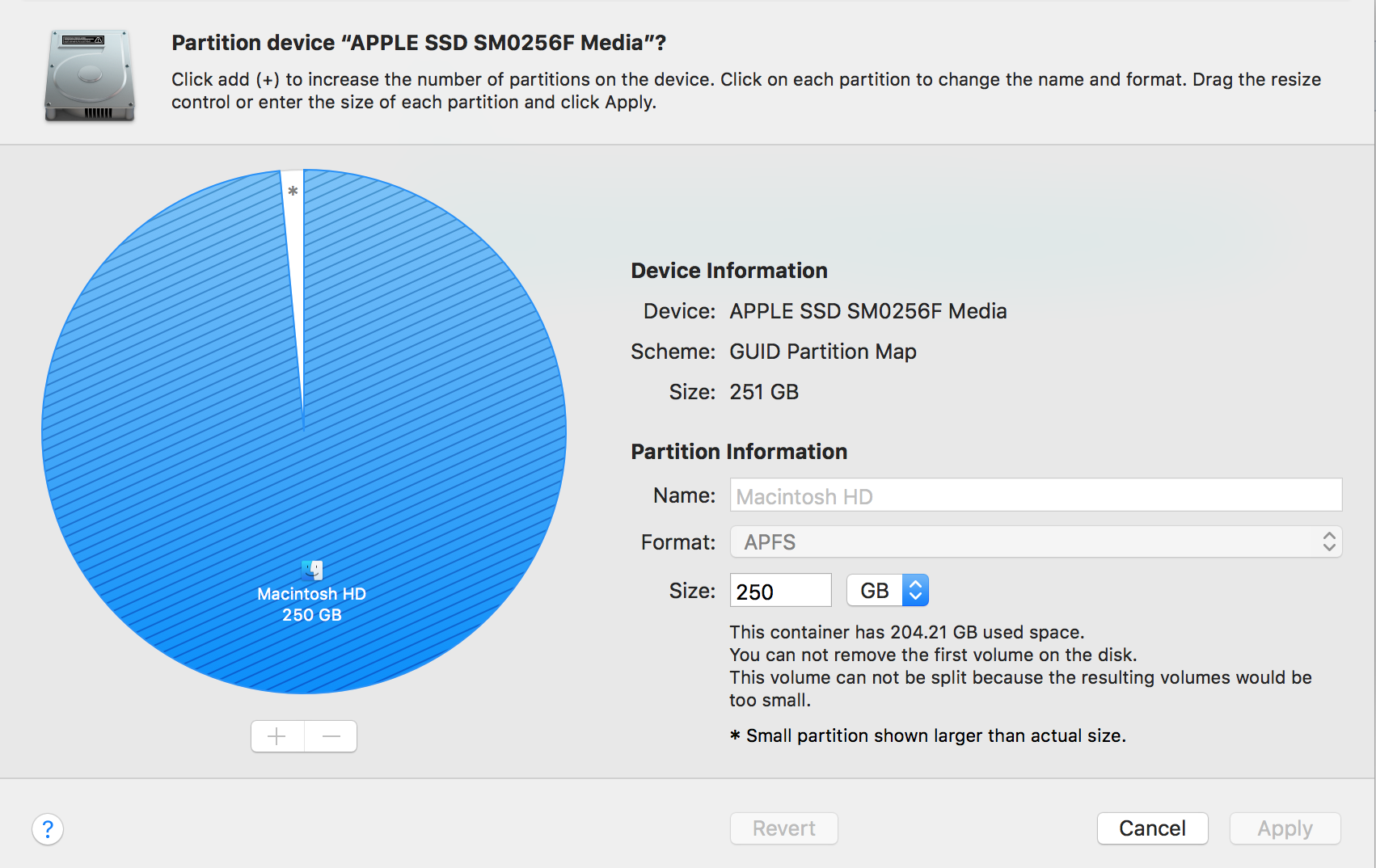
Task: Click the '250 GB' label in the pie chart
Action: pyautogui.click(x=312, y=615)
